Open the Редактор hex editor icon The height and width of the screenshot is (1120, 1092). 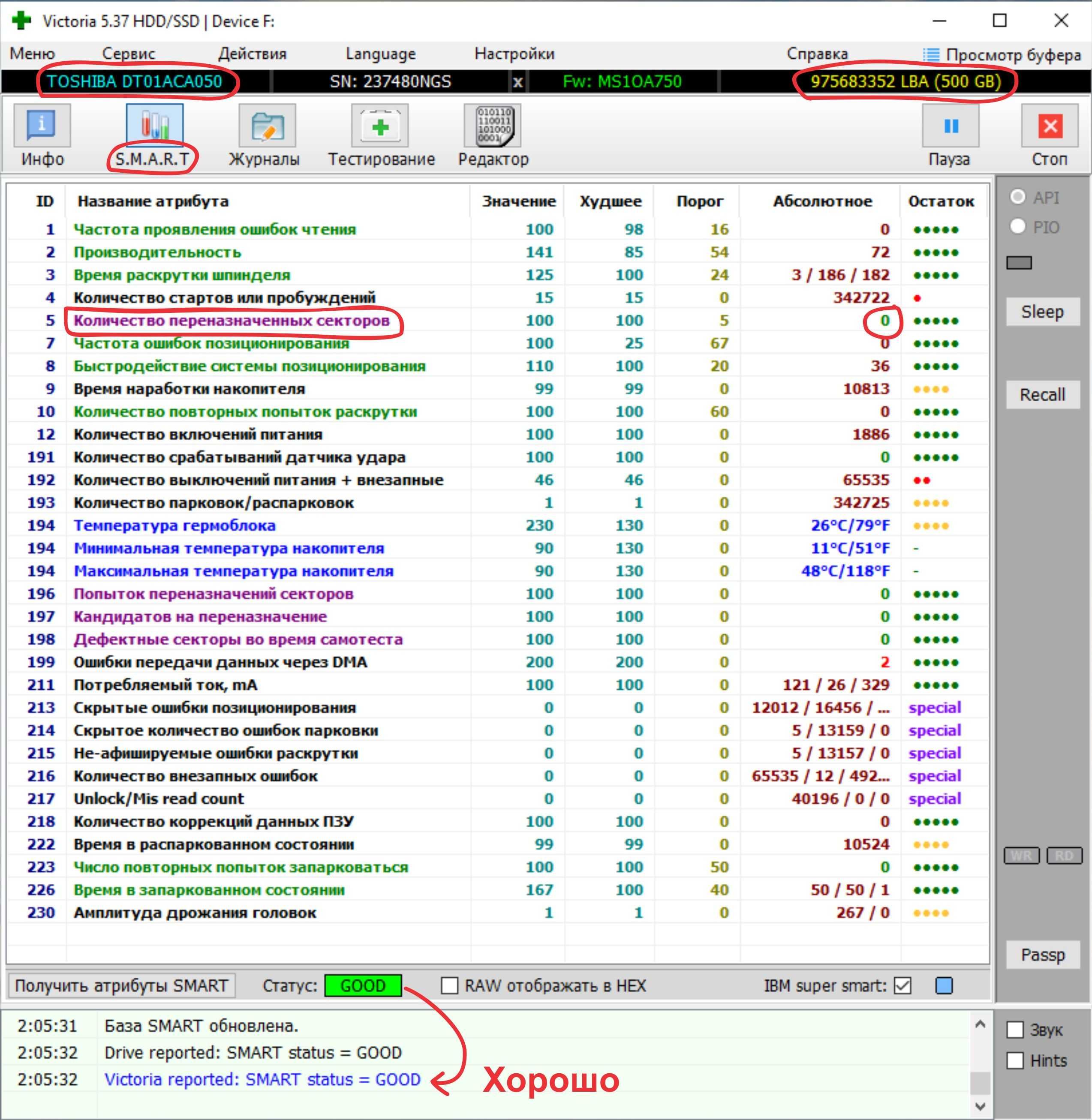492,125
